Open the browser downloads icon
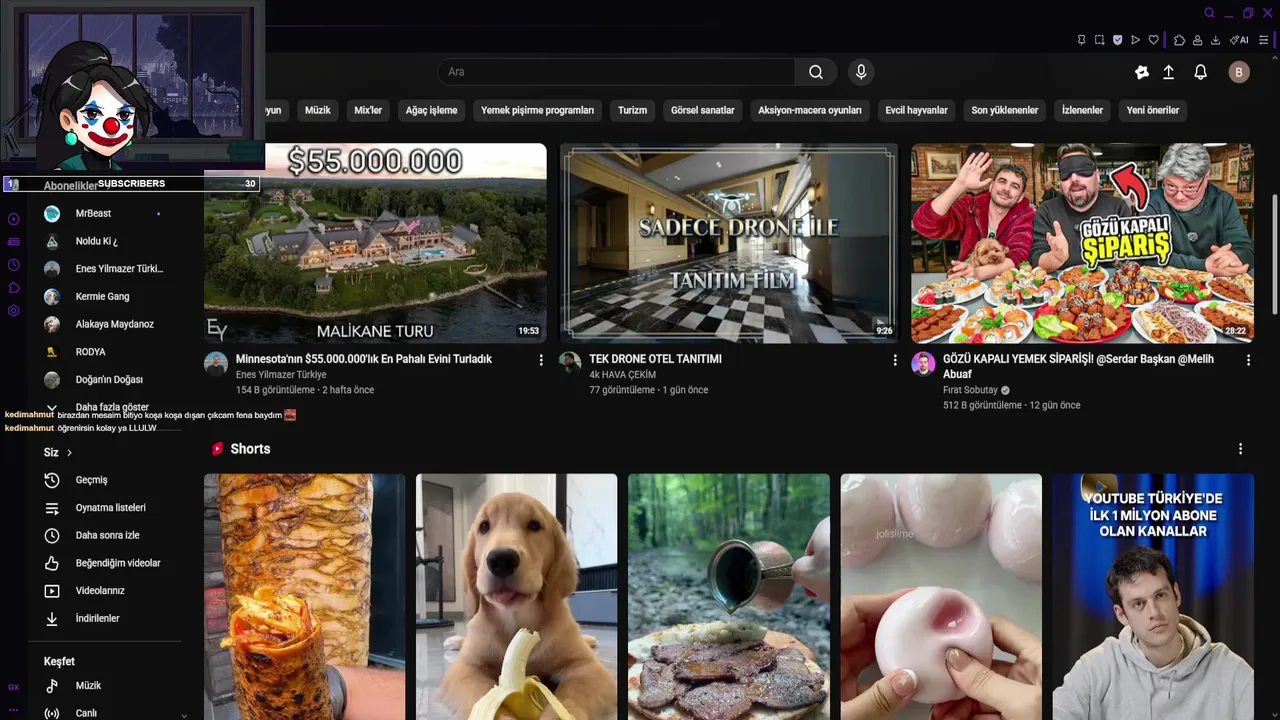 point(1215,40)
